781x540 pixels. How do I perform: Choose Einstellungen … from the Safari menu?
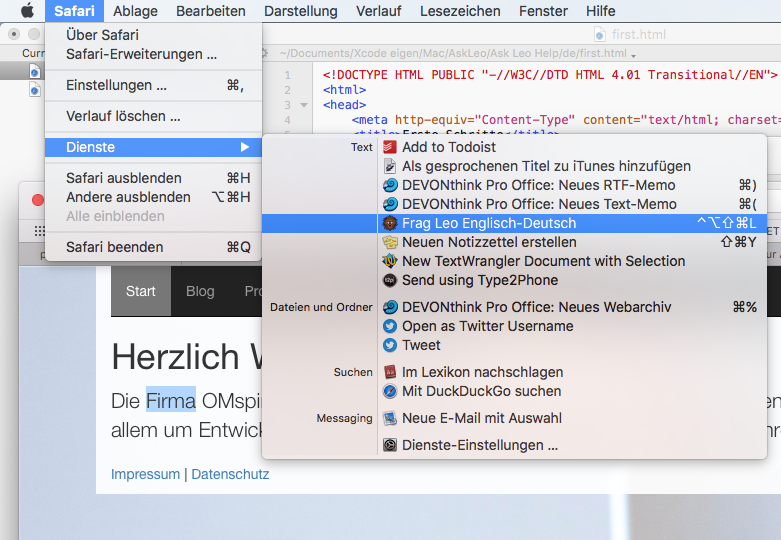(x=116, y=85)
